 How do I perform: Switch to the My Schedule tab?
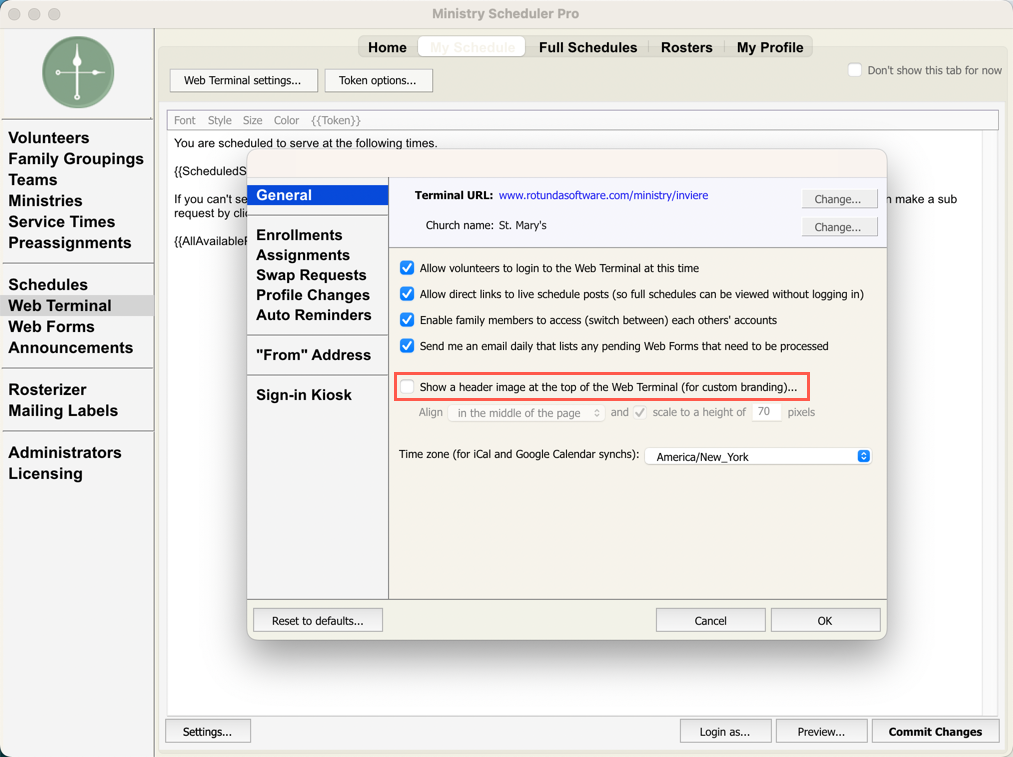[x=472, y=47]
